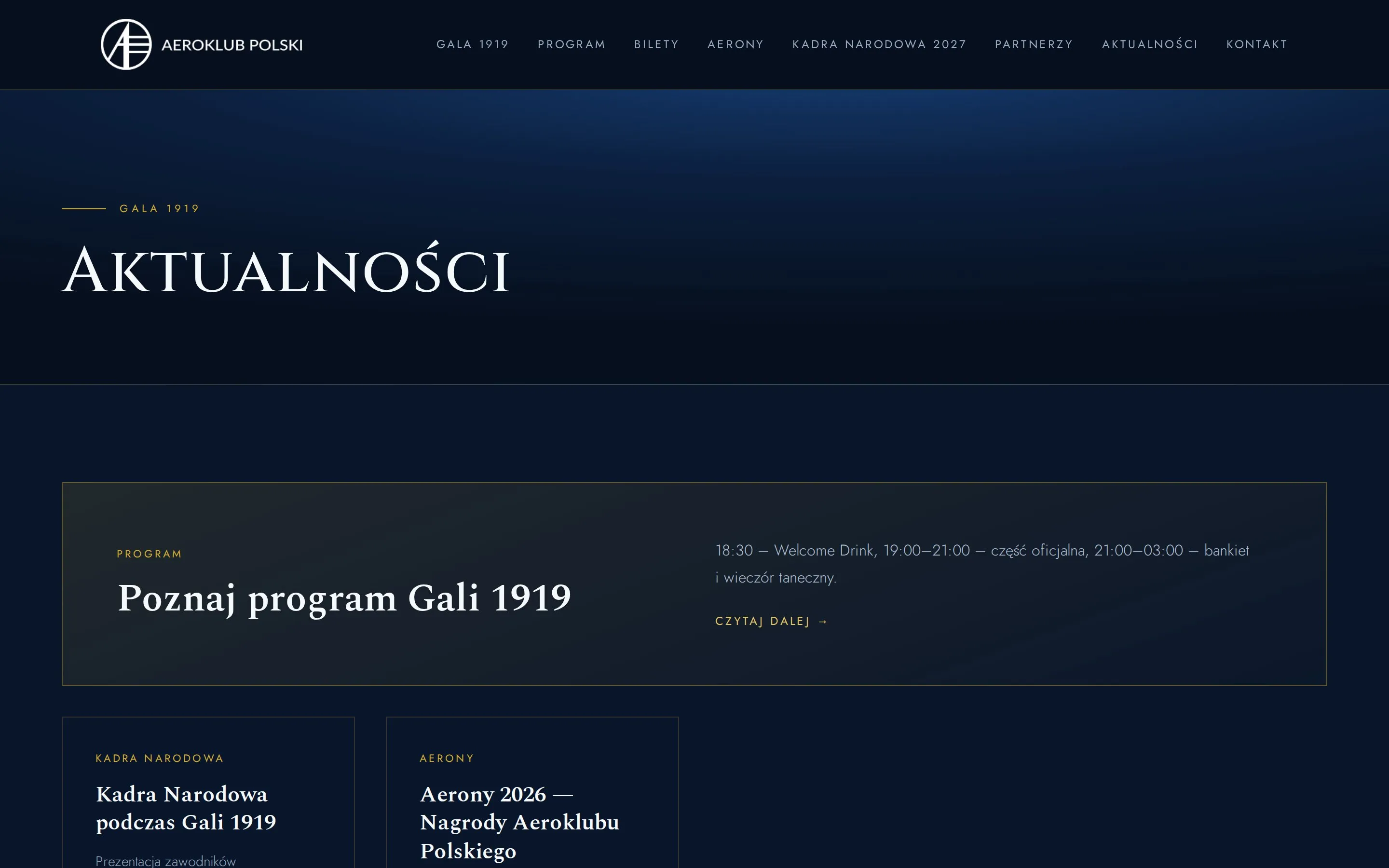Go to the PROGRAM navigation link

tap(571, 44)
